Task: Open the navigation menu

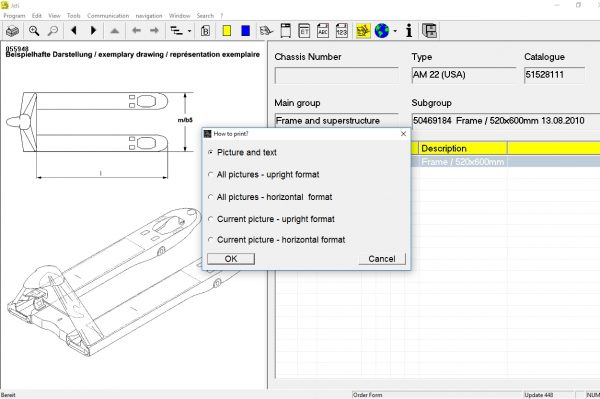Action: click(x=149, y=16)
